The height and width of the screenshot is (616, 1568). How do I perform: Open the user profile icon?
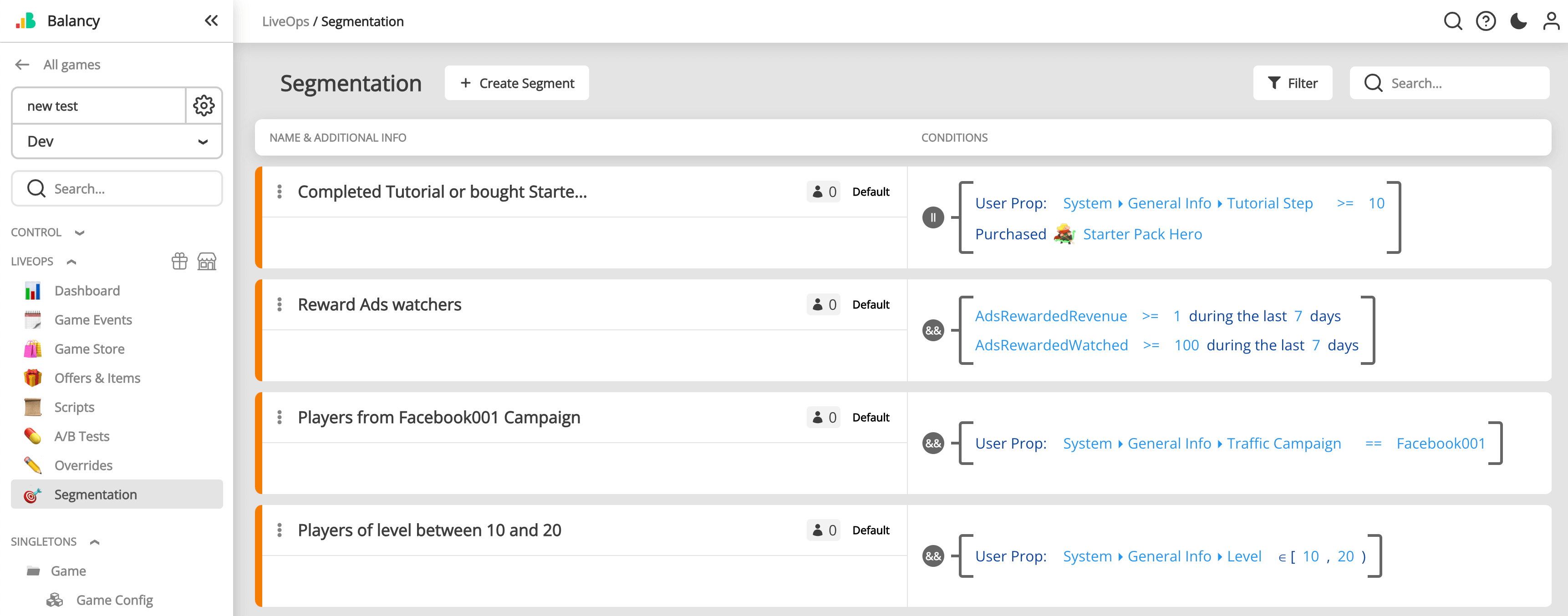tap(1551, 21)
